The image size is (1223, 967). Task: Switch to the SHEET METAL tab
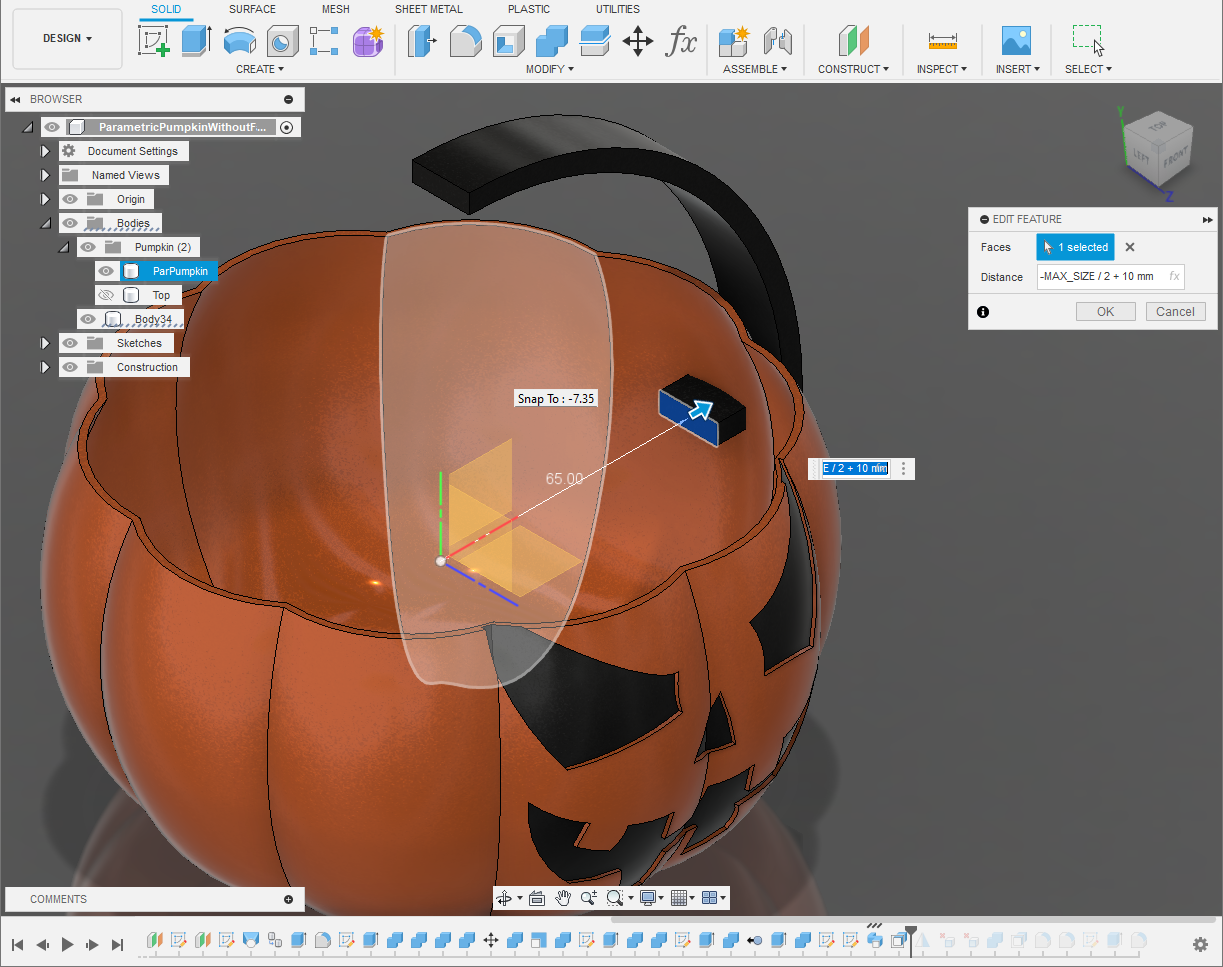click(x=429, y=9)
